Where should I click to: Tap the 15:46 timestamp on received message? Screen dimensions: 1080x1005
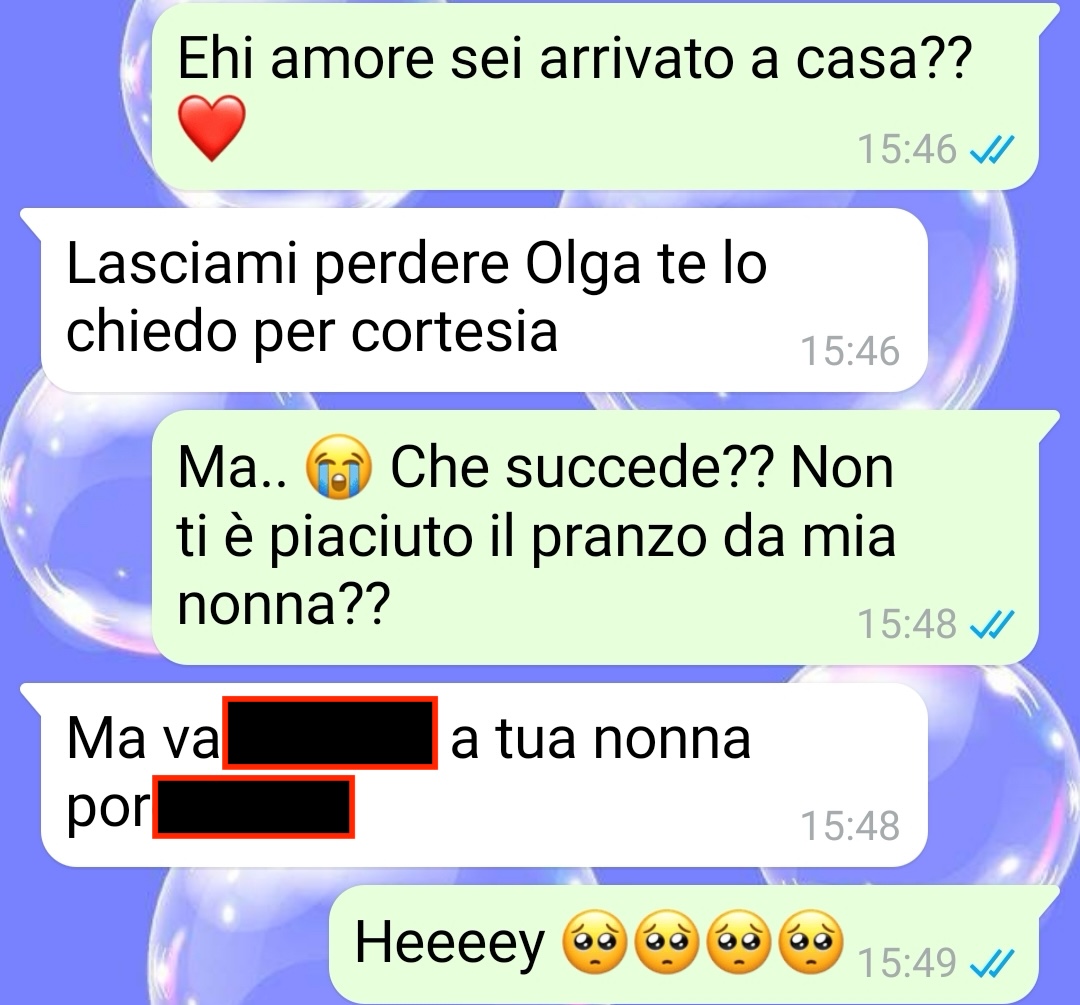click(x=850, y=351)
